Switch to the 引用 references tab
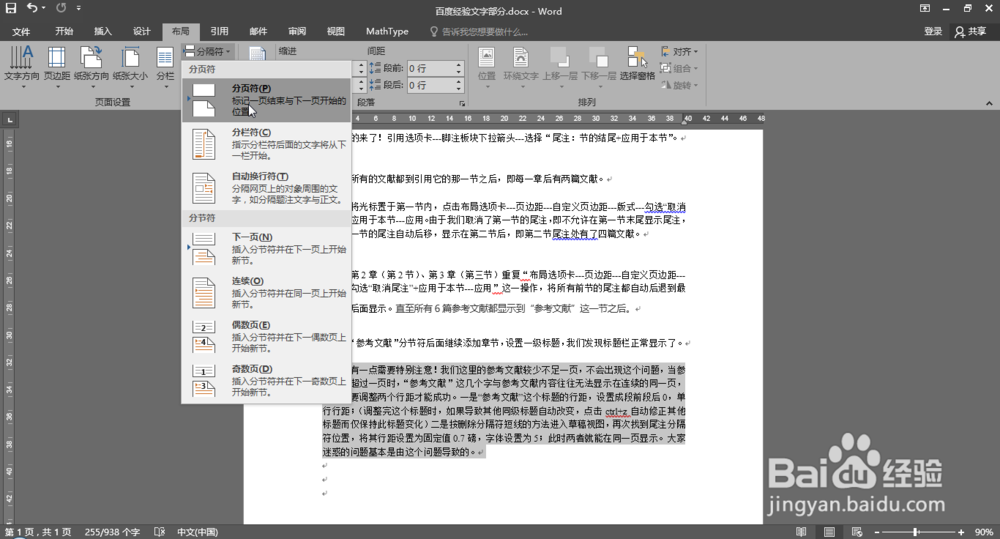Screen dimensions: 1000x539 pyautogui.click(x=219, y=31)
